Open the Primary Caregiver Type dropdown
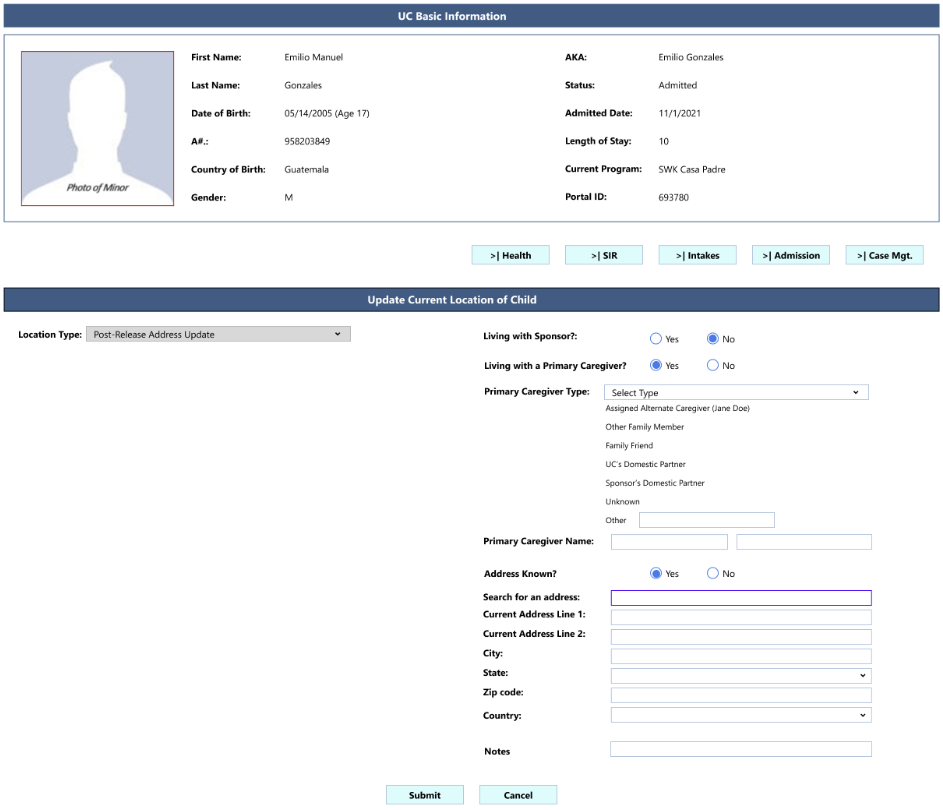Image resolution: width=943 pixels, height=810 pixels. [x=736, y=393]
